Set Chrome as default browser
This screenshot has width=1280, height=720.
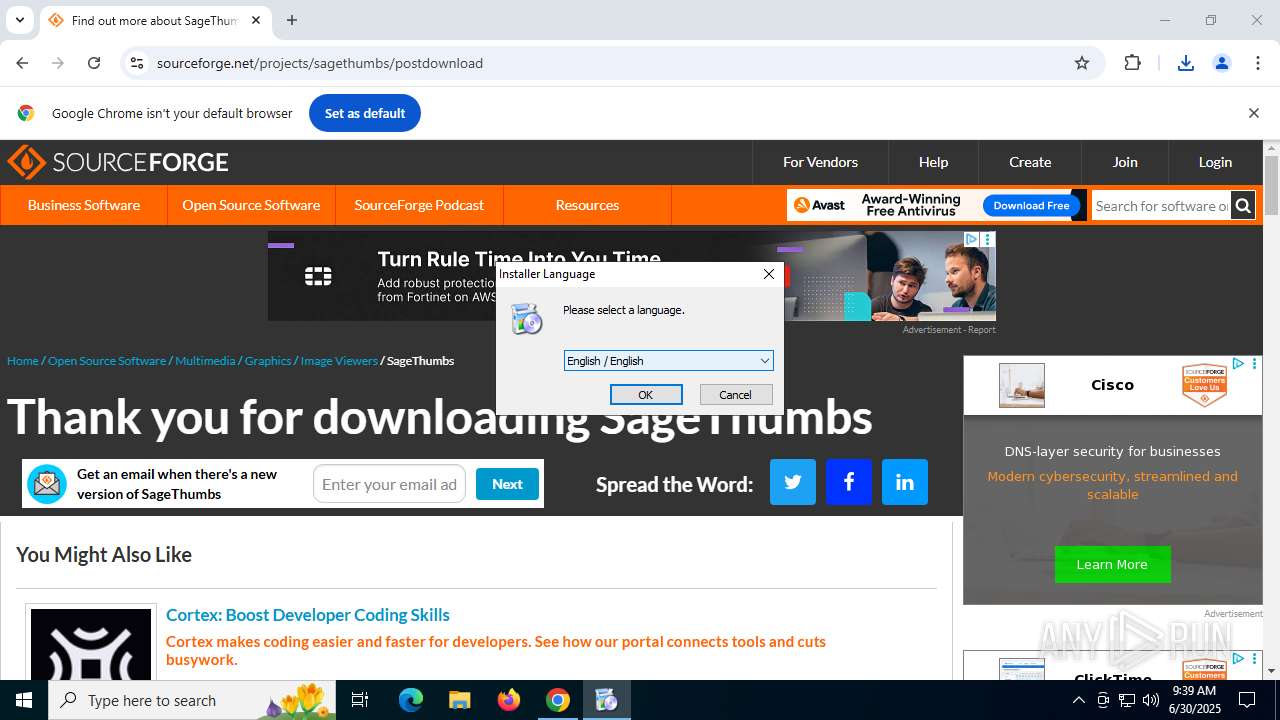click(365, 113)
